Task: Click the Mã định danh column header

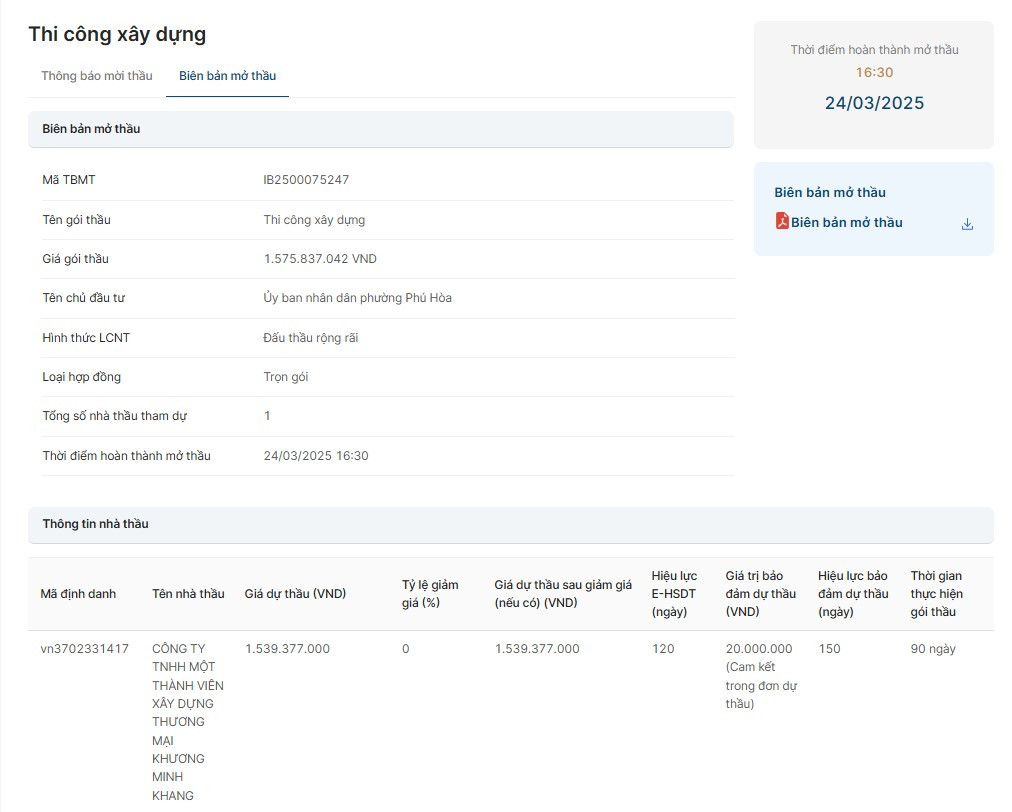Action: (78, 594)
